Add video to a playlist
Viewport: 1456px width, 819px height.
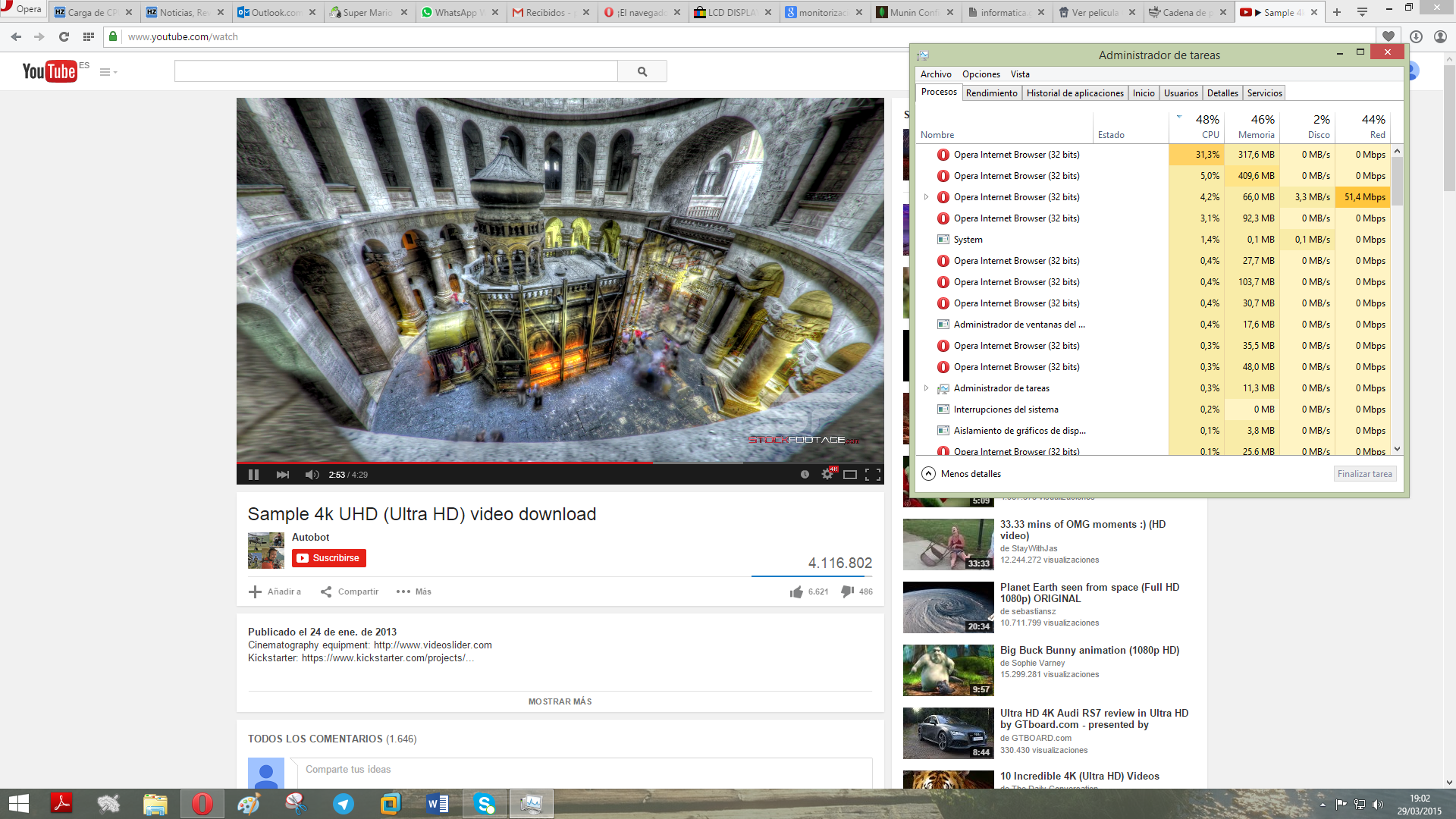[x=275, y=591]
